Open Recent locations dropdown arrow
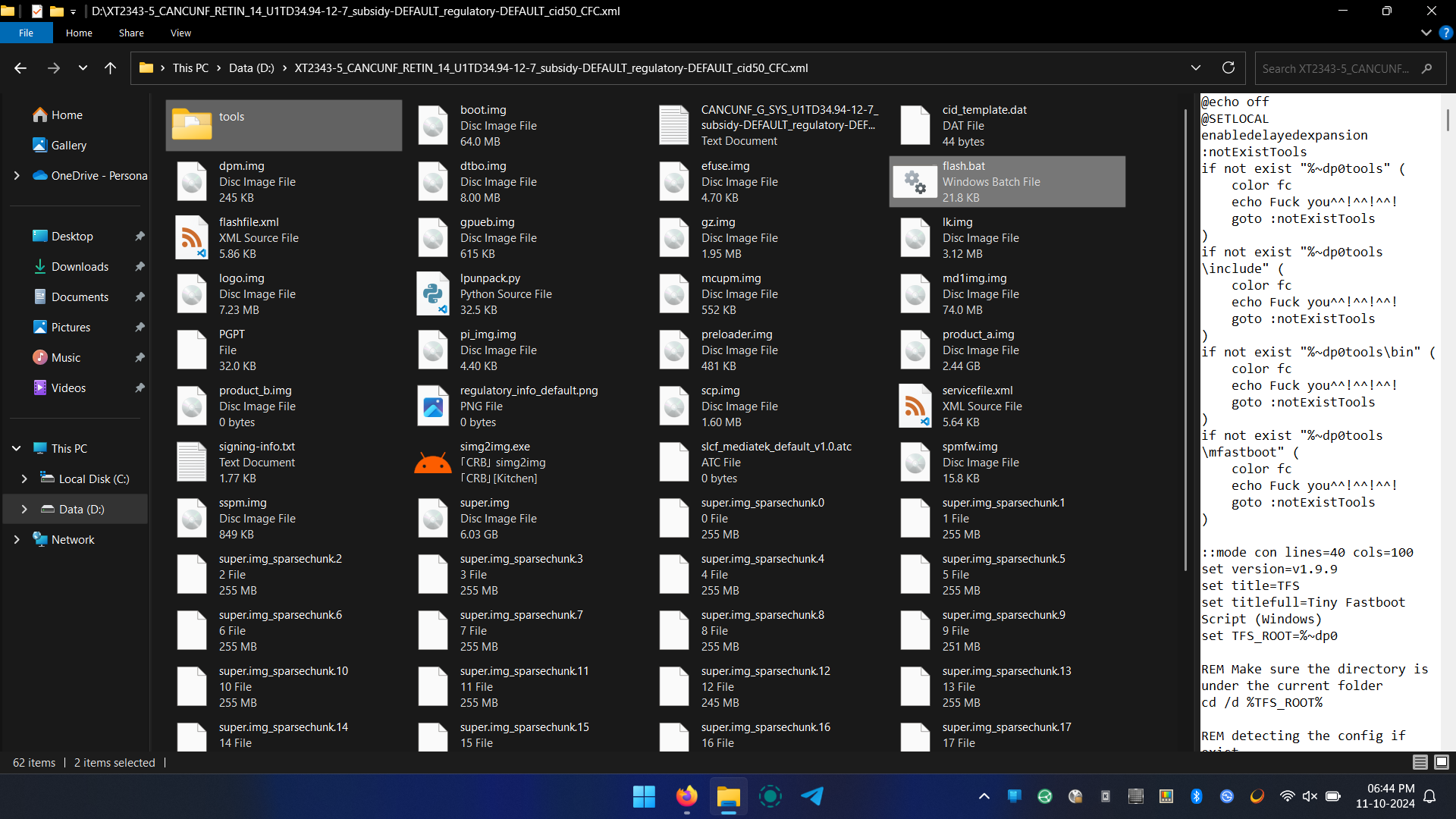Viewport: 1456px width, 819px height. point(83,68)
